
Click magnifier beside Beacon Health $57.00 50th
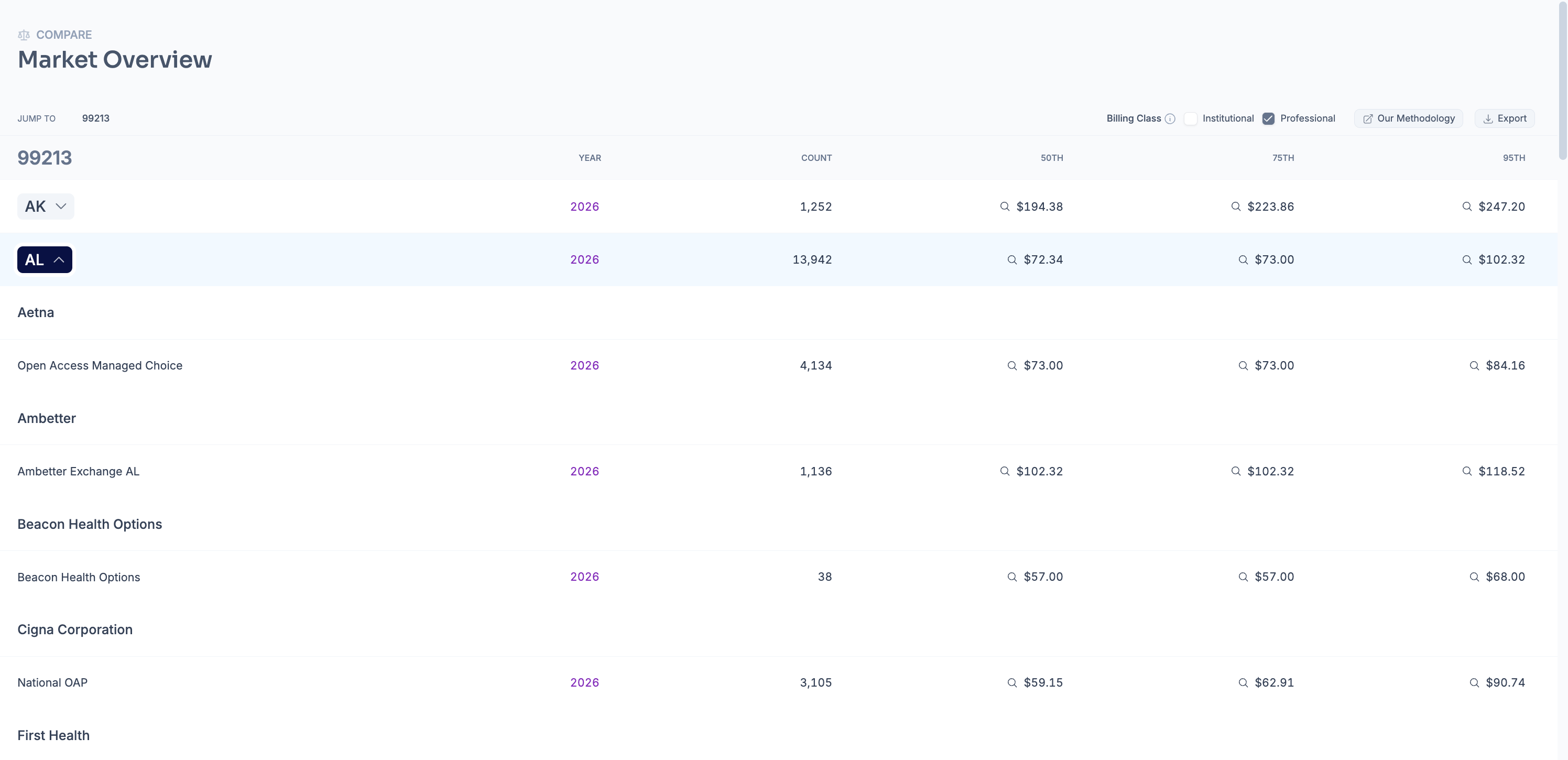click(x=1012, y=577)
